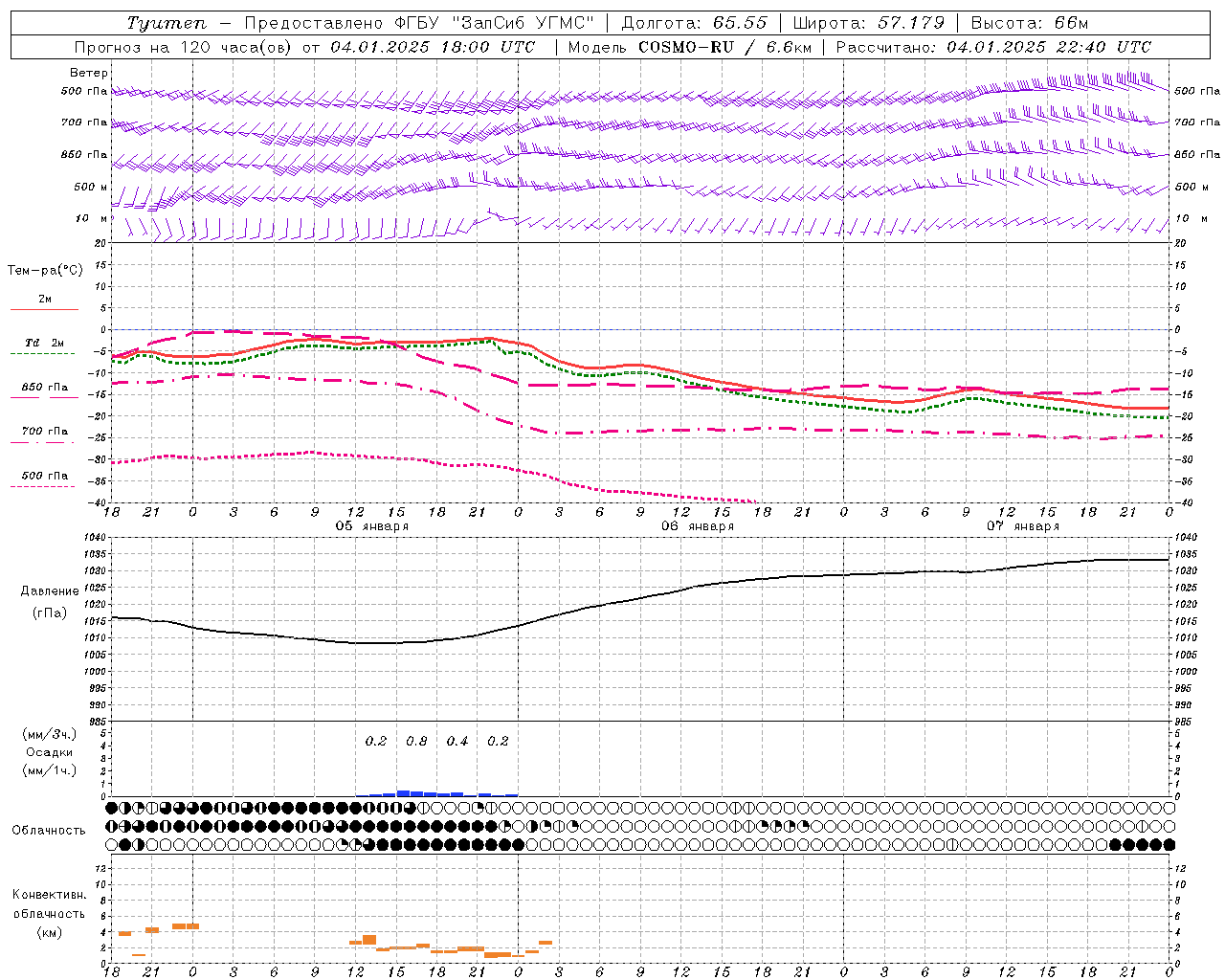This screenshot has width=1225, height=980.
Task: Click '985' on the left pressure axis
Action: pyautogui.click(x=99, y=721)
